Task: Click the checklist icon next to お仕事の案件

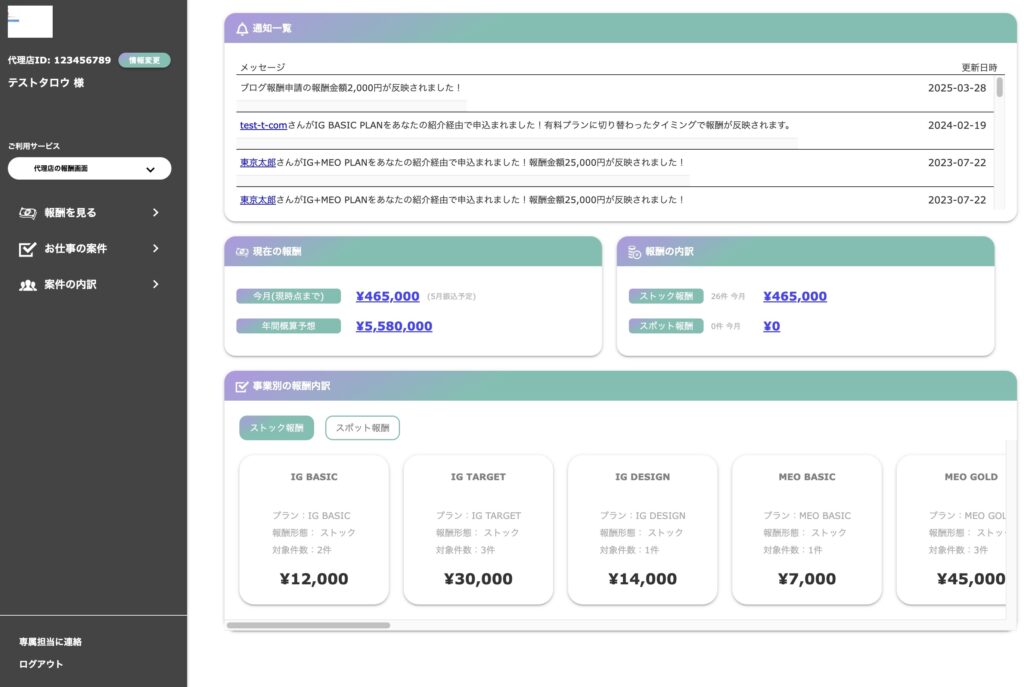Action: [28, 249]
